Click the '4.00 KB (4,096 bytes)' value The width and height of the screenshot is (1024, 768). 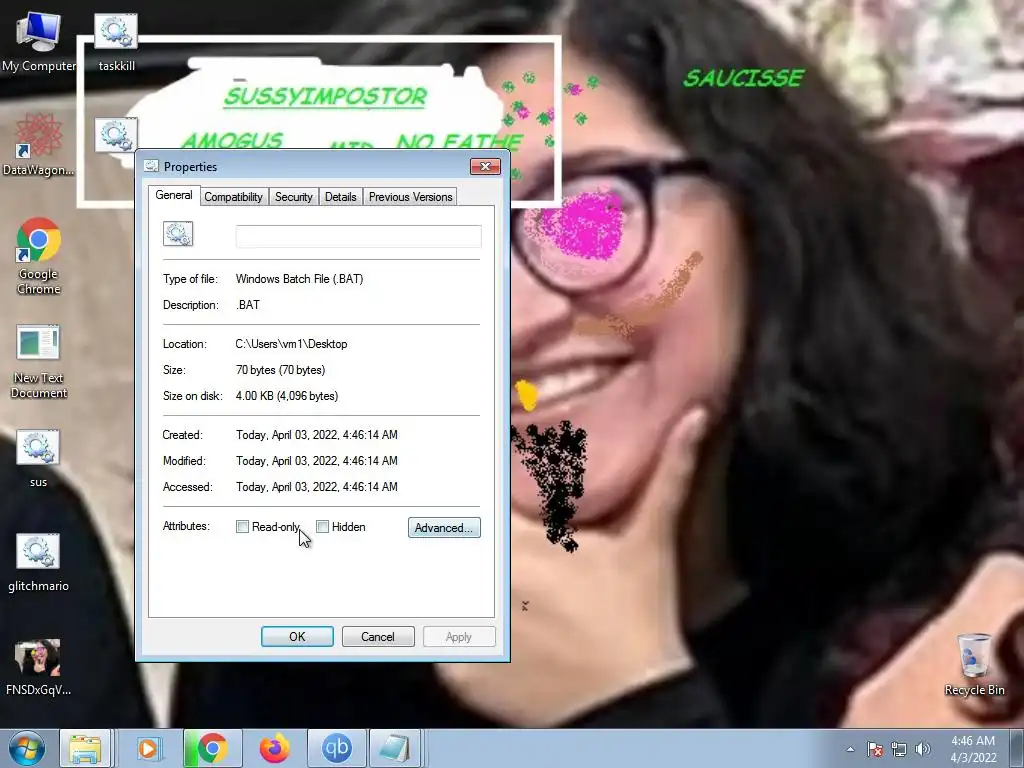[287, 396]
